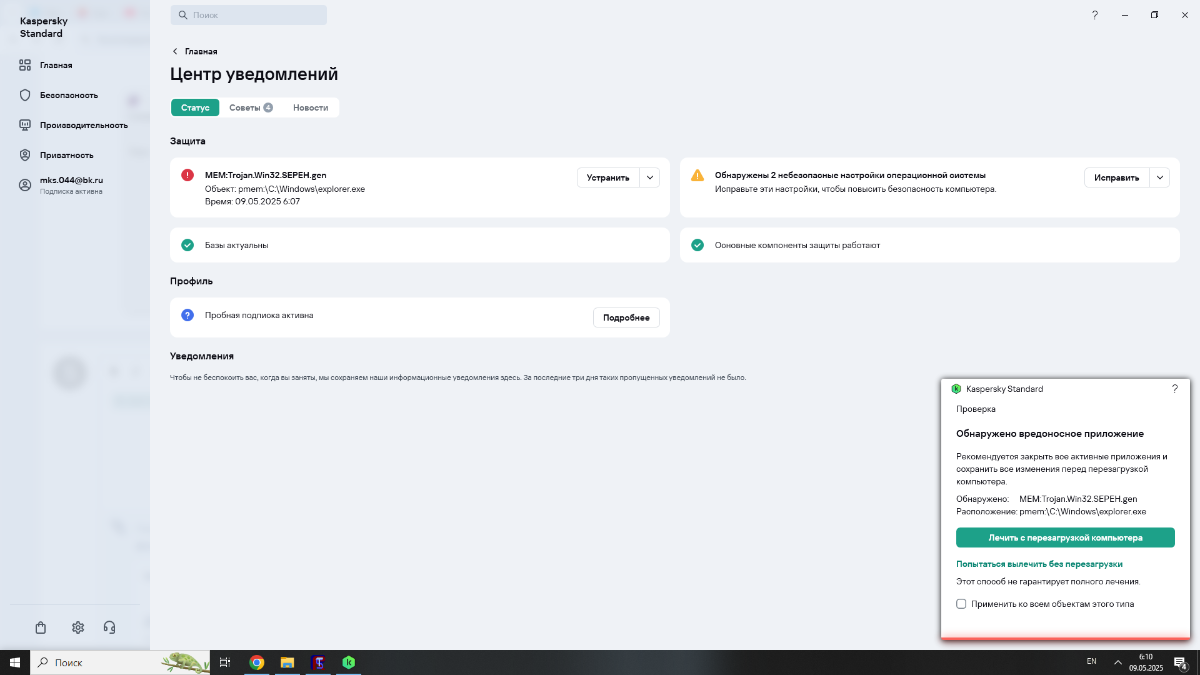
Task: Click yellow warning triangle icon
Action: click(x=698, y=175)
